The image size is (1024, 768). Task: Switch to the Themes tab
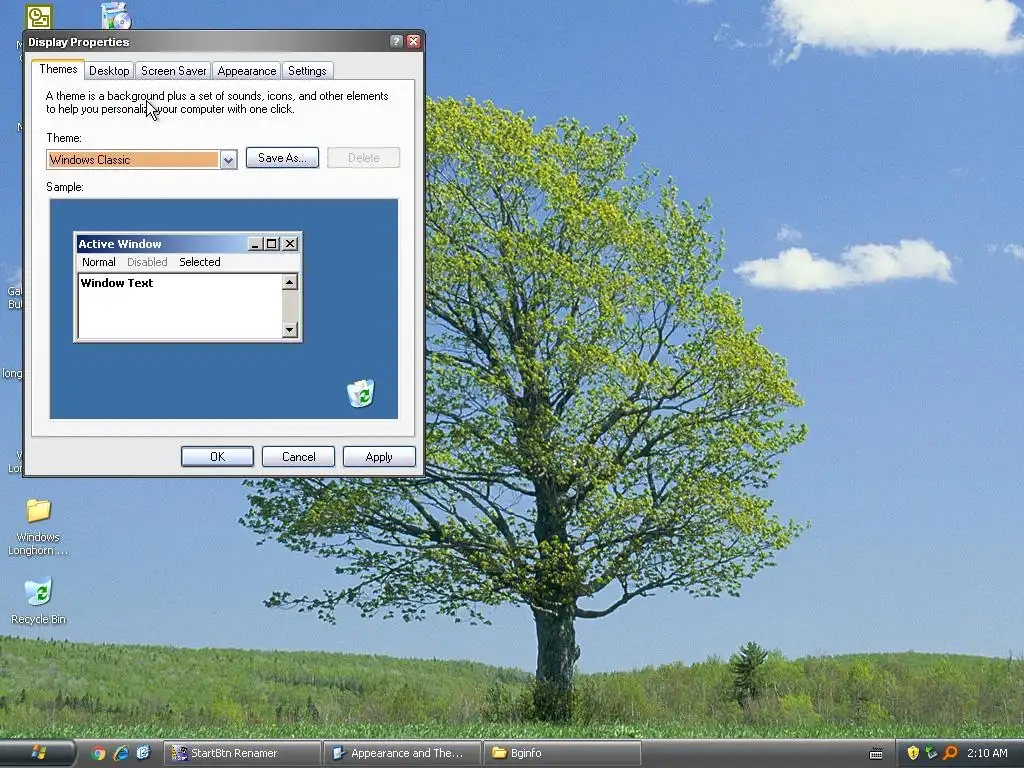(x=57, y=69)
